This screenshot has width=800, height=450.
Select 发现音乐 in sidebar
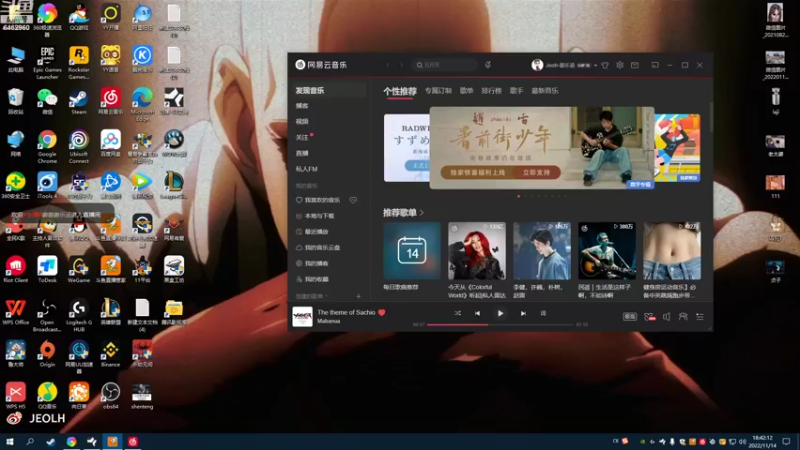(x=328, y=90)
